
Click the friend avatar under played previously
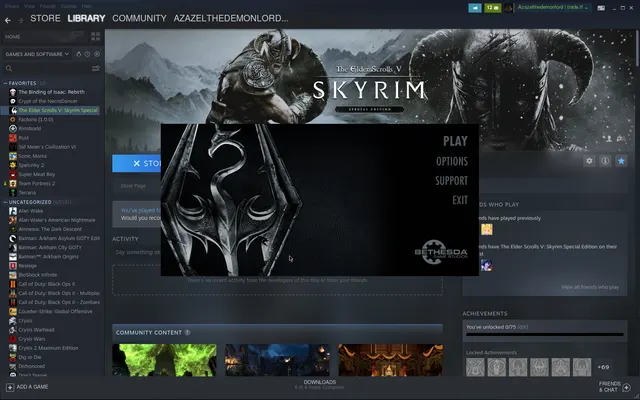487,229
